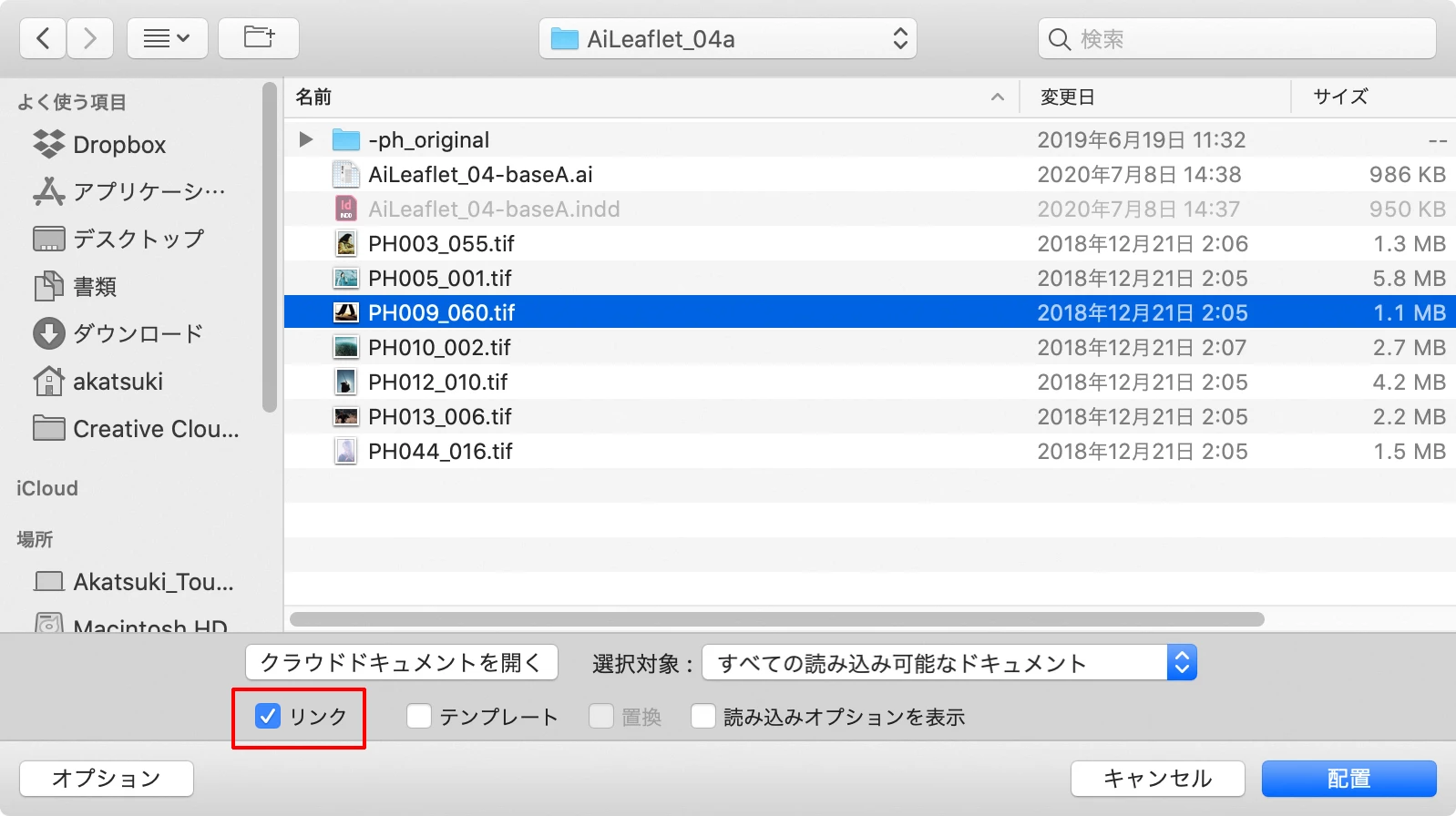Select the AiLeaflet_04-baseA.ai file icon
Image resolution: width=1456 pixels, height=816 pixels.
click(x=346, y=174)
